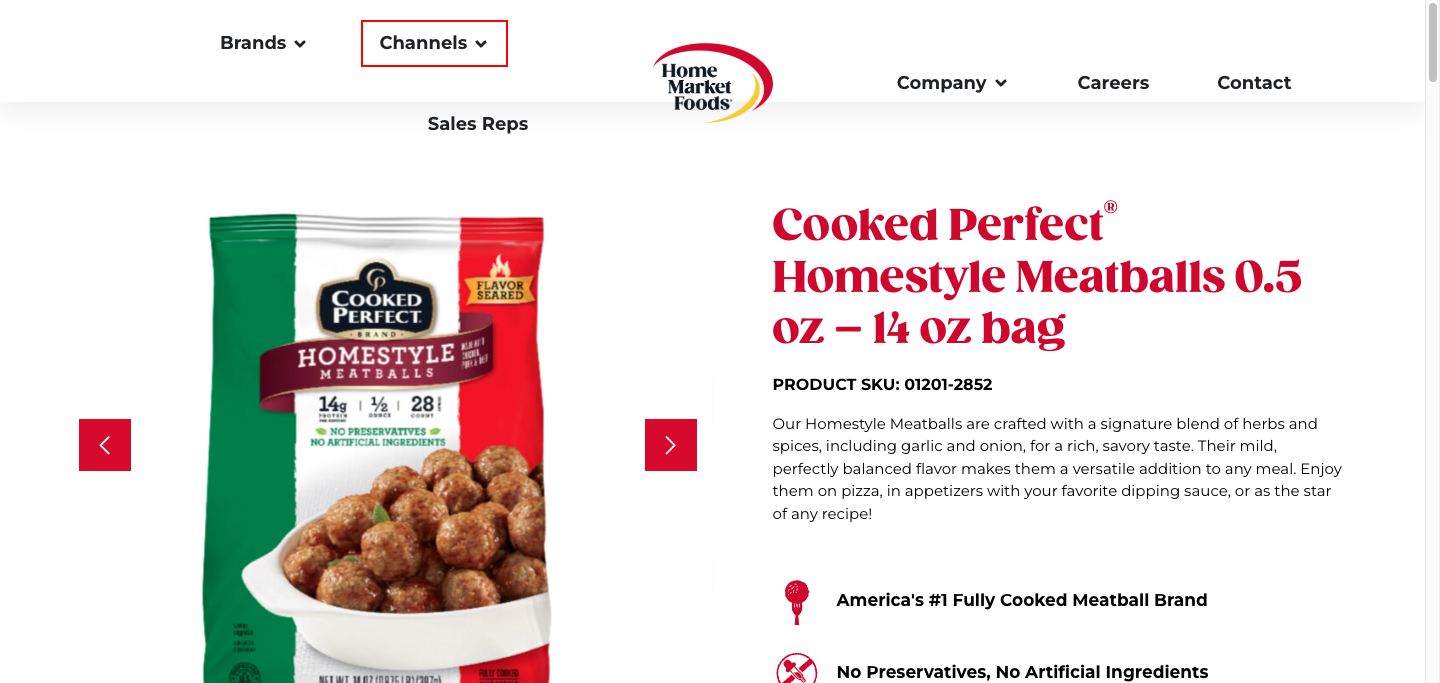Click the Cooked Perfect Homestyle Meatballs heading
The width and height of the screenshot is (1440, 683).
tap(1037, 276)
